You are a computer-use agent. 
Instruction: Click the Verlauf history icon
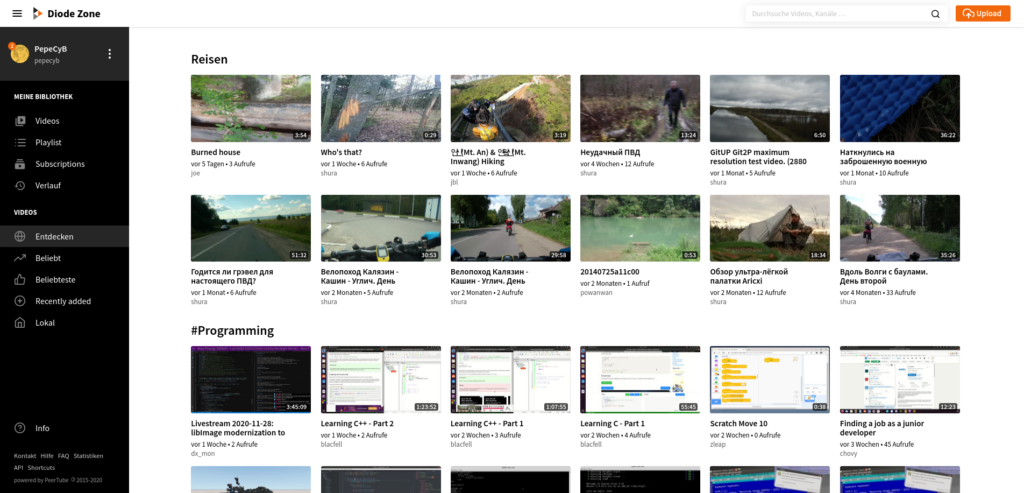[20, 186]
